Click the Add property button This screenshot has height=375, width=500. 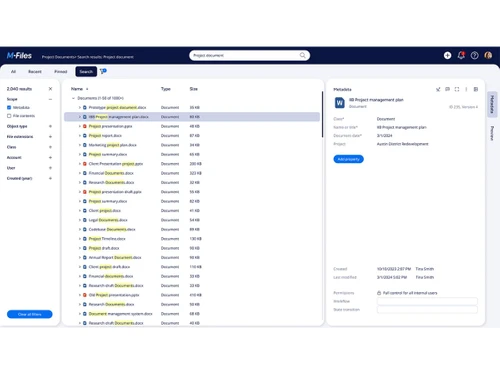[x=348, y=159]
